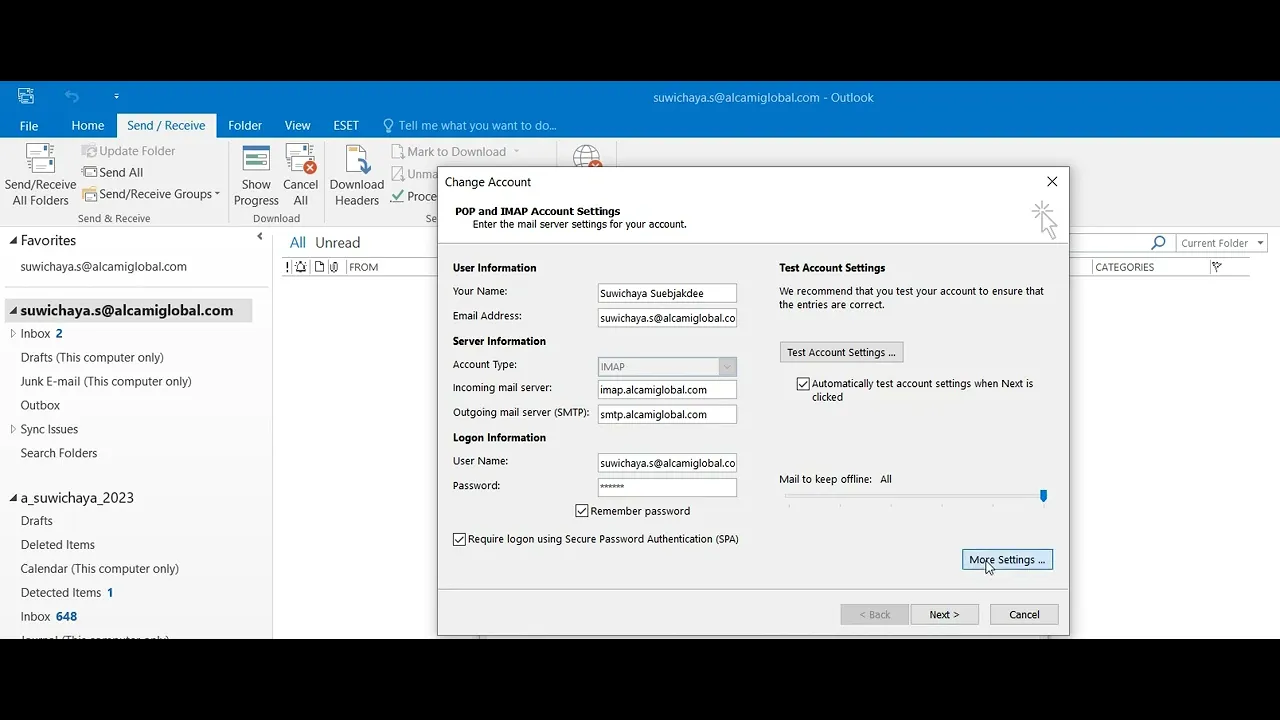Image resolution: width=1280 pixels, height=720 pixels.
Task: Open the disabled Account Type IMAP combo box
Action: coord(667,367)
